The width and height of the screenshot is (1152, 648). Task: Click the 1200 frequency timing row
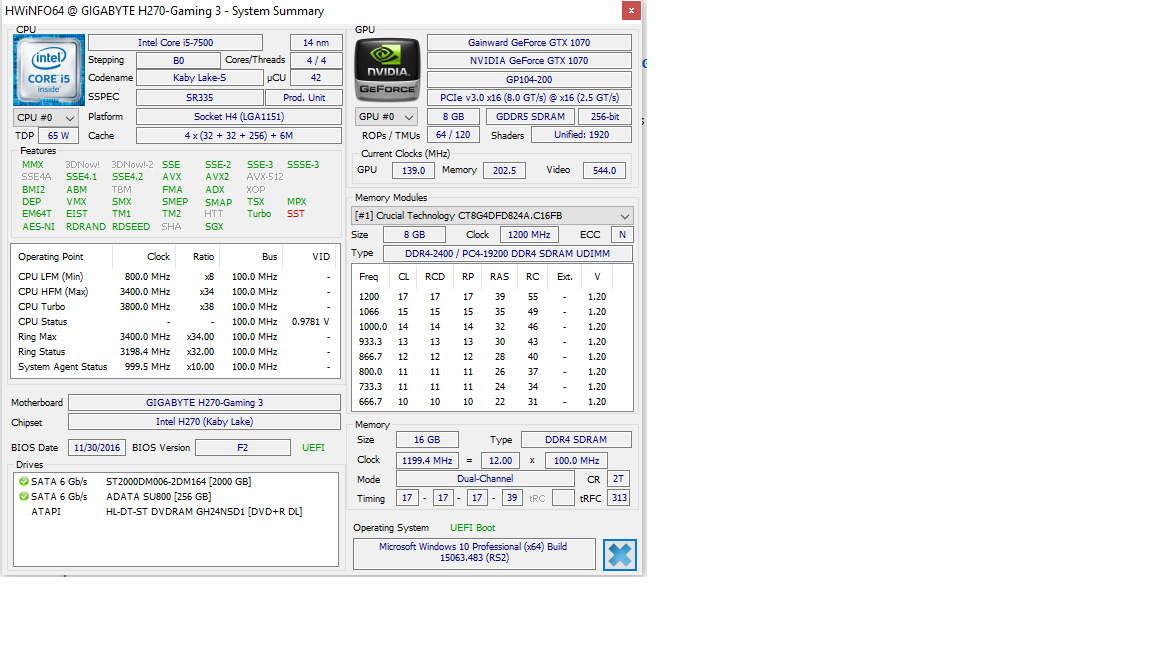point(492,297)
